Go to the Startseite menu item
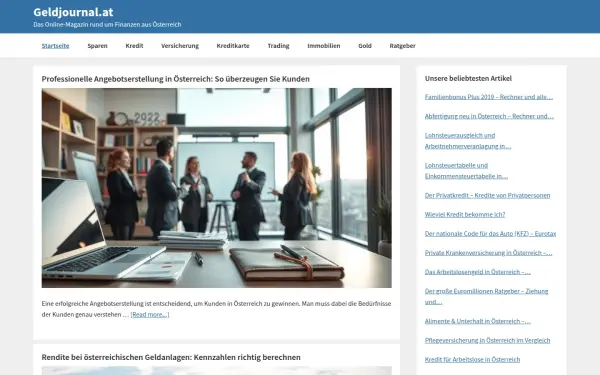This screenshot has height=375, width=600. pyautogui.click(x=55, y=46)
